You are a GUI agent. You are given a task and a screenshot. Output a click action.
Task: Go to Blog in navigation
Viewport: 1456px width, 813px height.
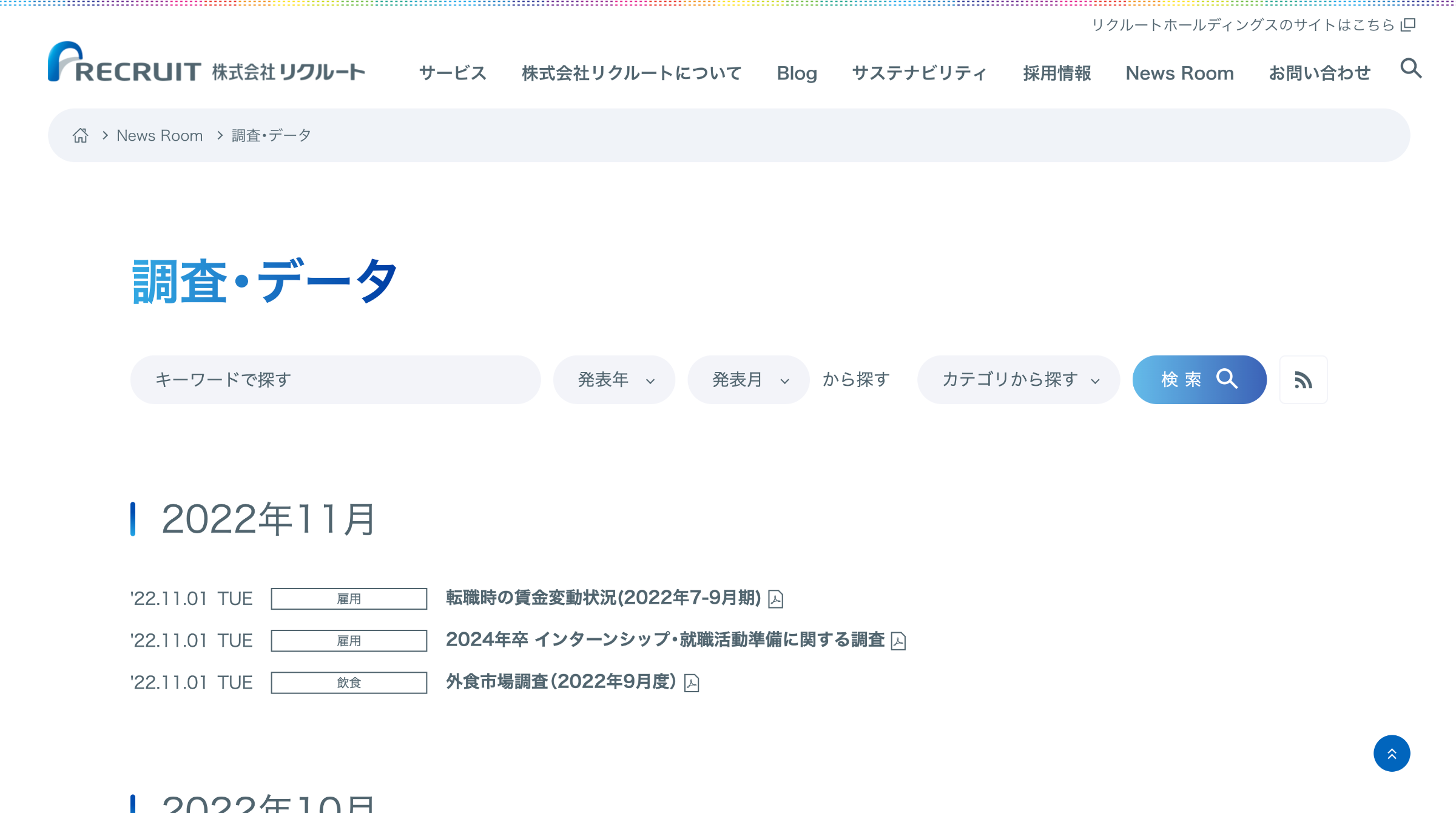[x=797, y=73]
